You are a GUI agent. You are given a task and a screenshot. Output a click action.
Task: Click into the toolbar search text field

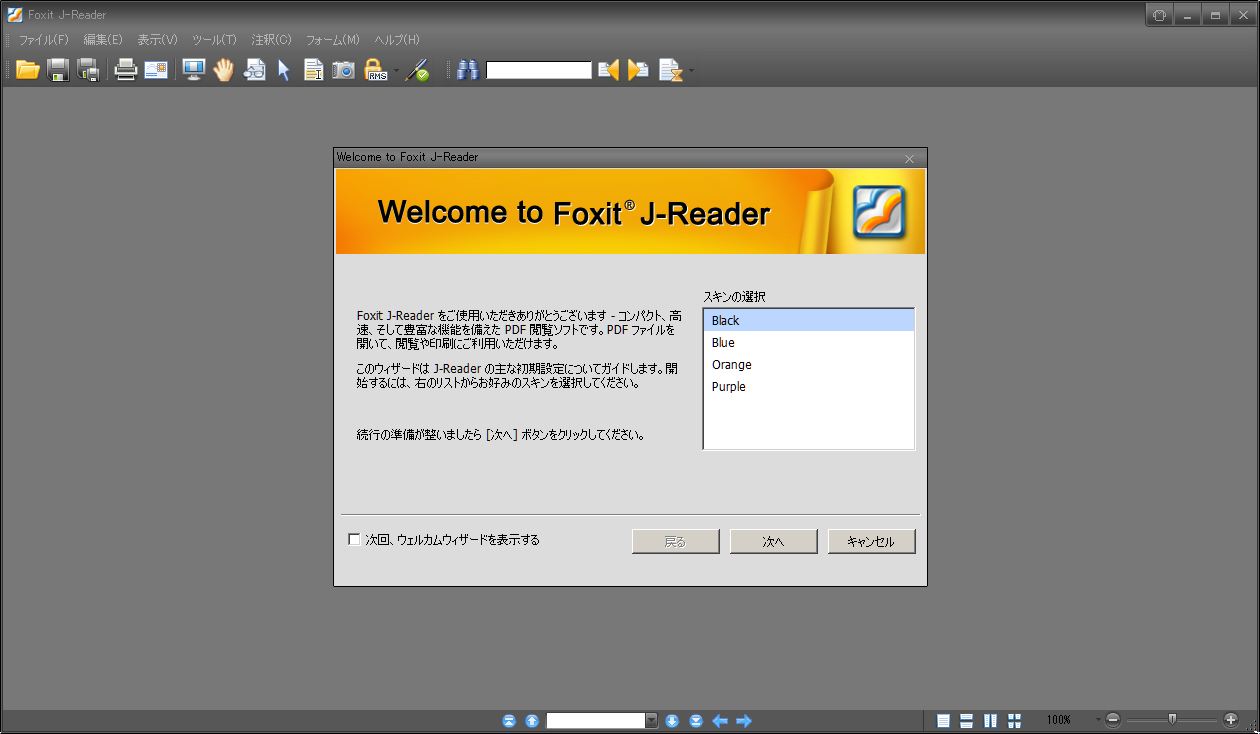coord(539,71)
